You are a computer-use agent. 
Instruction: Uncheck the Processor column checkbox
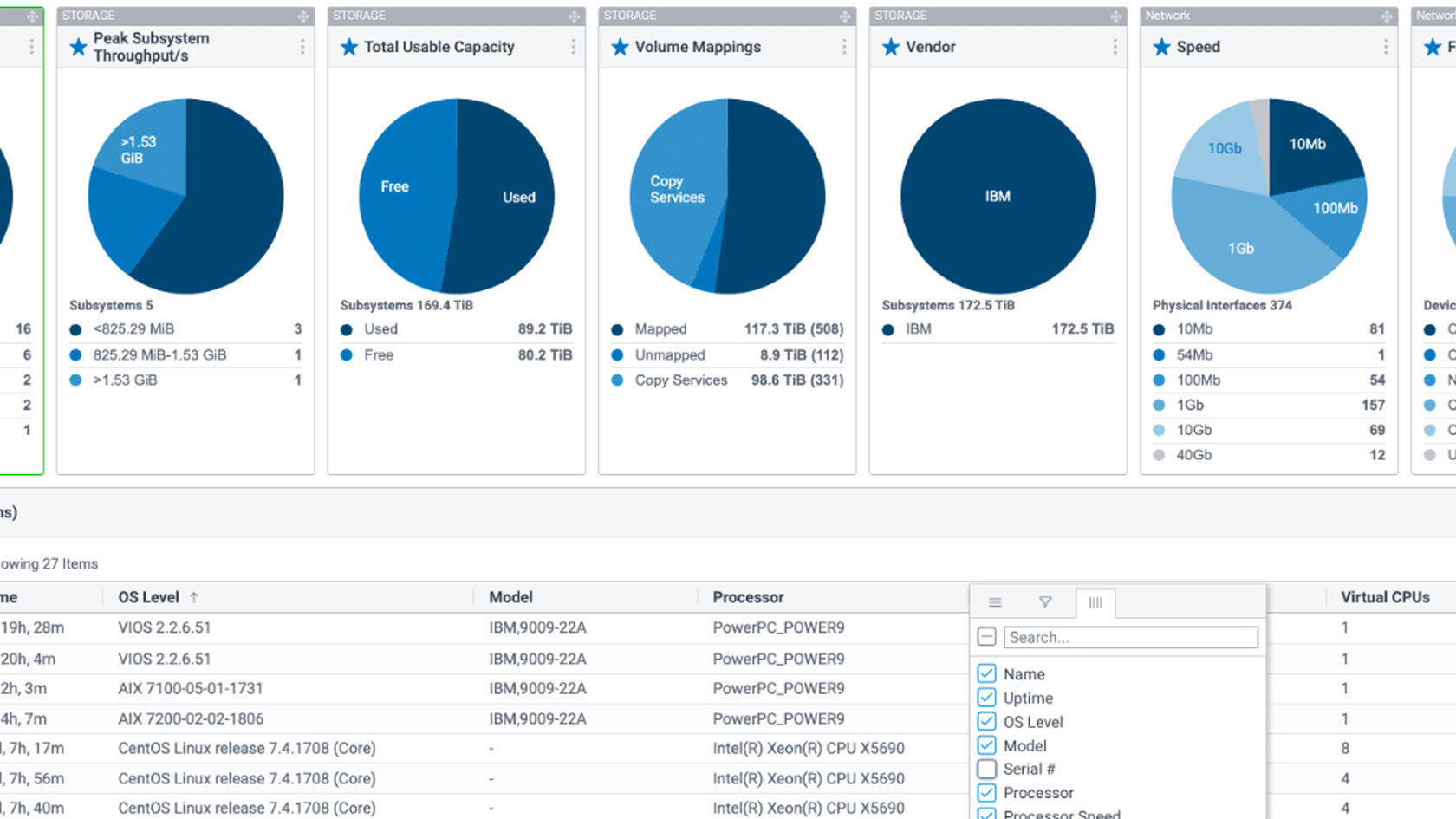tap(986, 792)
